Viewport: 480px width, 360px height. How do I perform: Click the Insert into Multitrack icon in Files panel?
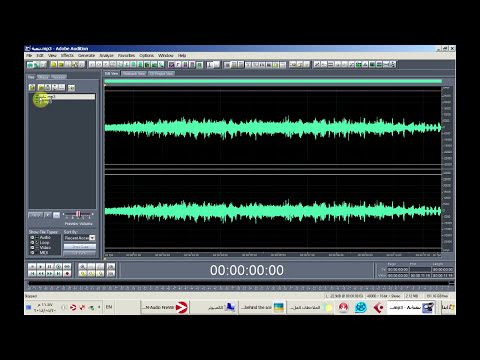pyautogui.click(x=48, y=87)
